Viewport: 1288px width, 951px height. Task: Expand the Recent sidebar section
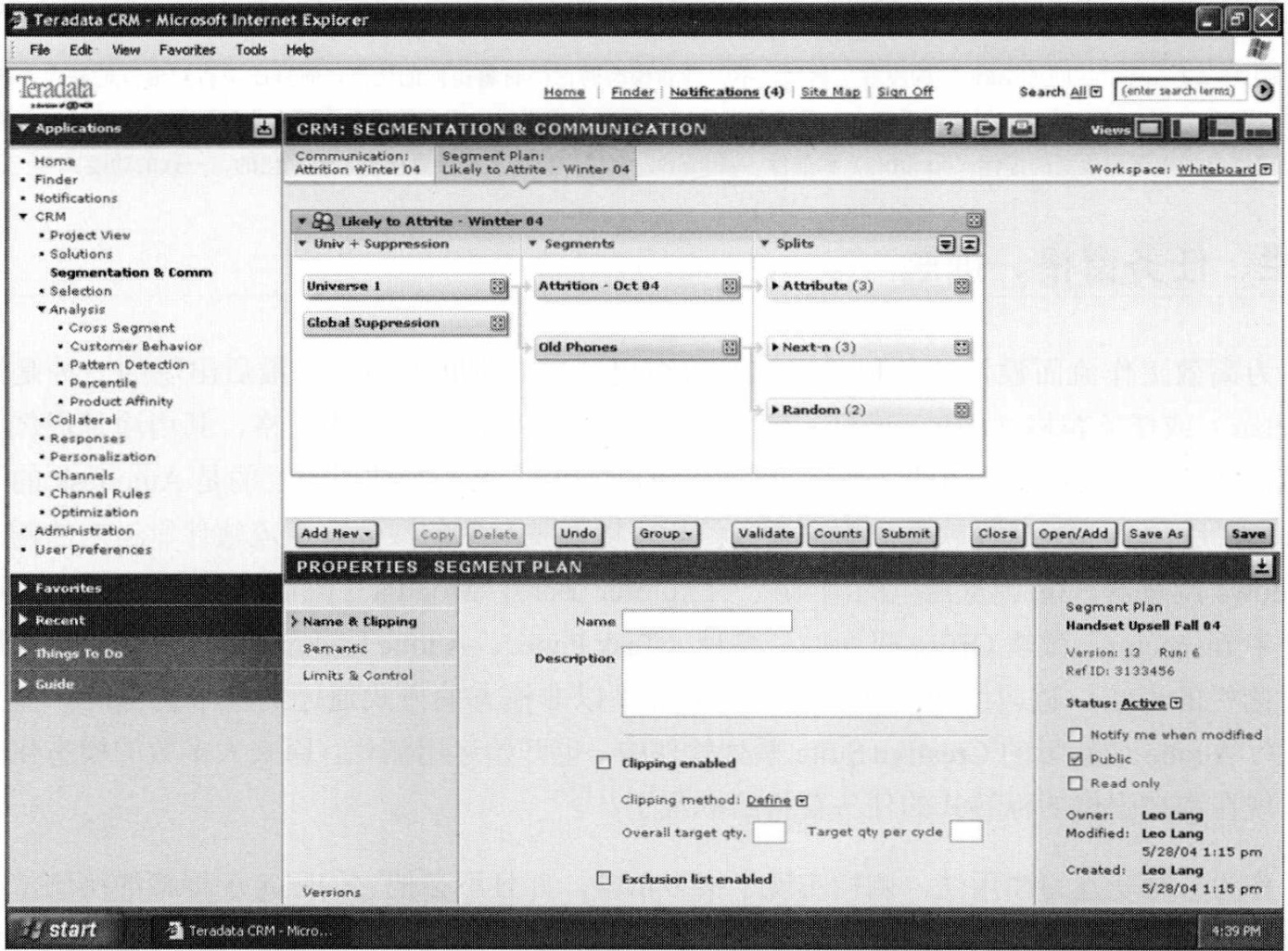pyautogui.click(x=22, y=620)
